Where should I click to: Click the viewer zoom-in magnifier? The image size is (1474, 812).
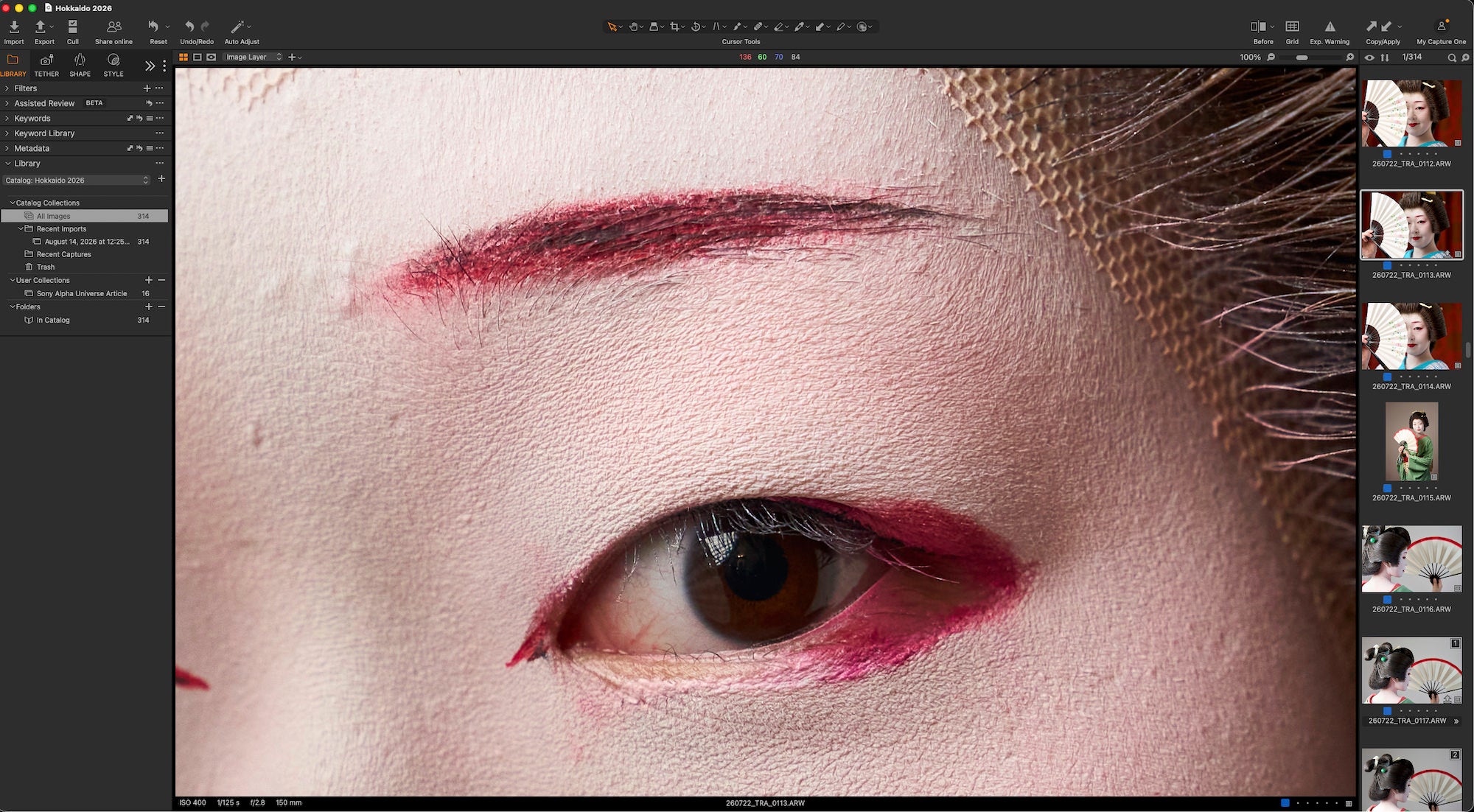point(1350,57)
